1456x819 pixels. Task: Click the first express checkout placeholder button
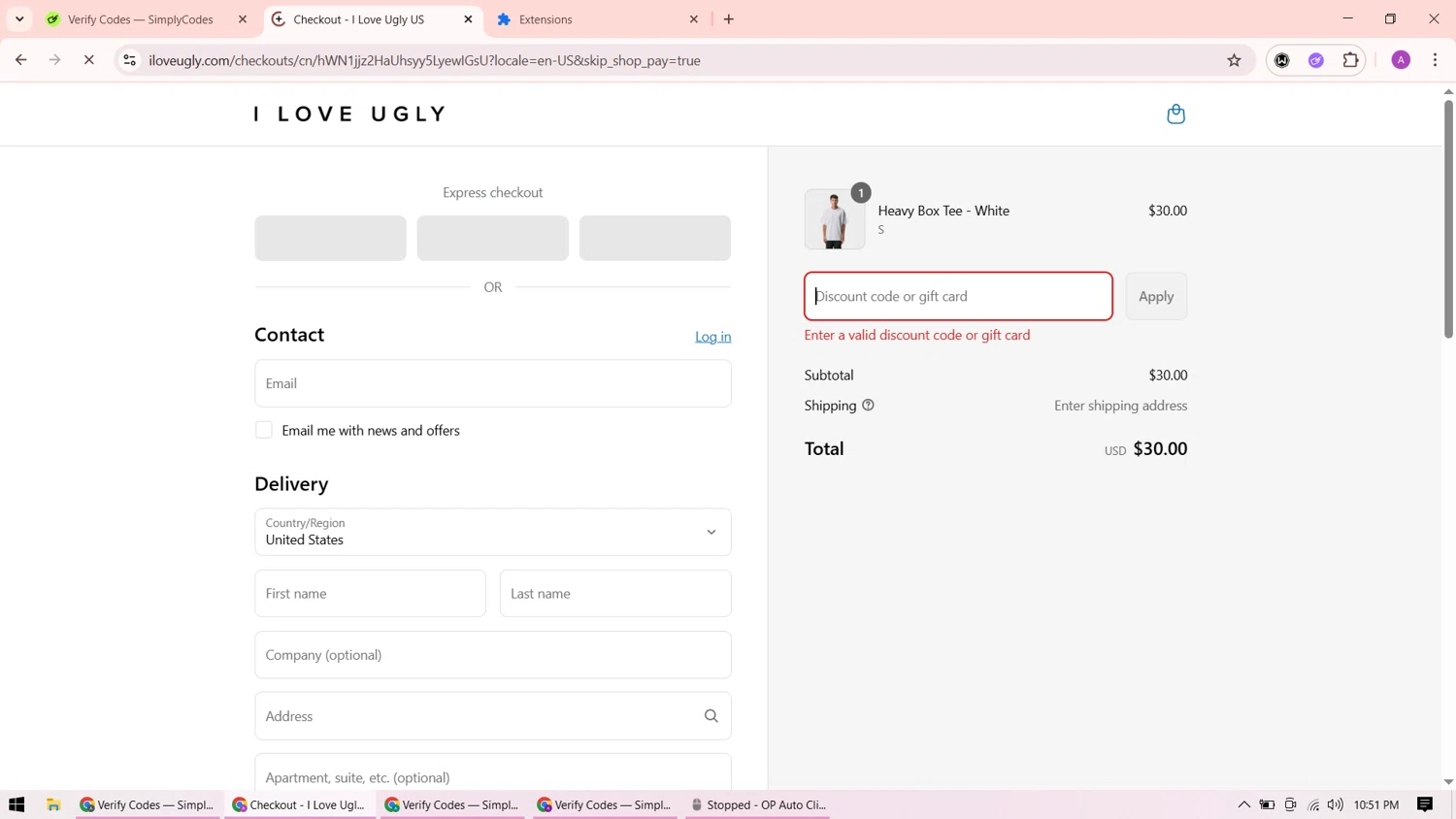pyautogui.click(x=331, y=238)
